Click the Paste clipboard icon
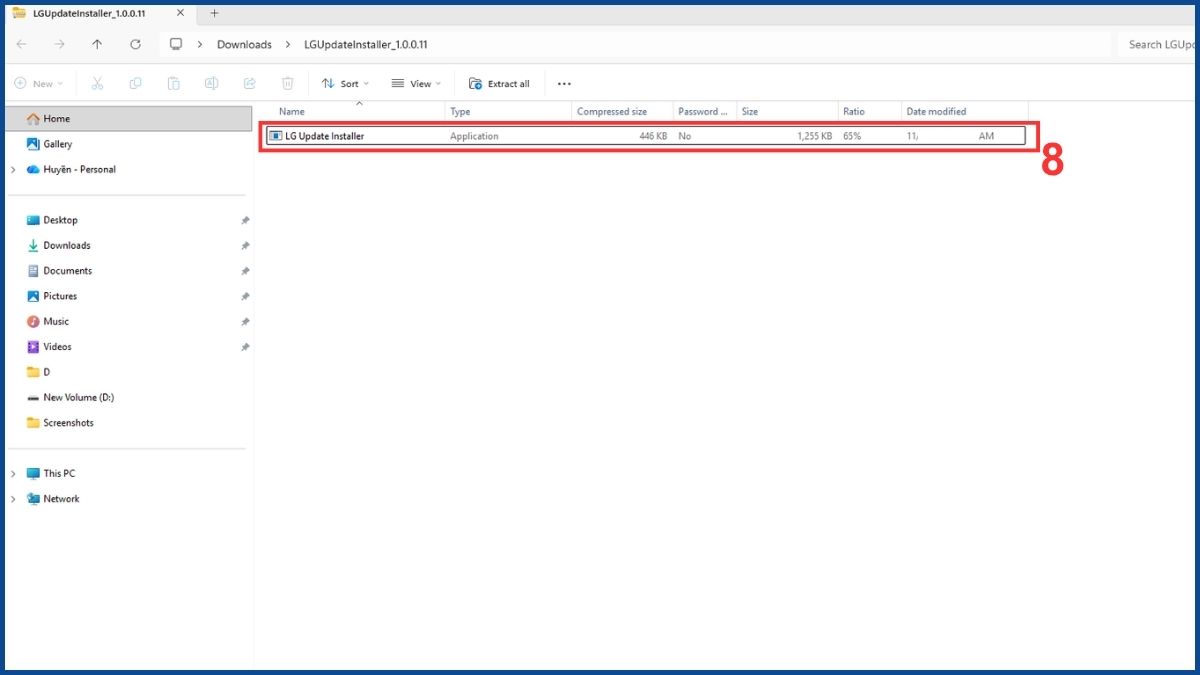 coord(173,84)
